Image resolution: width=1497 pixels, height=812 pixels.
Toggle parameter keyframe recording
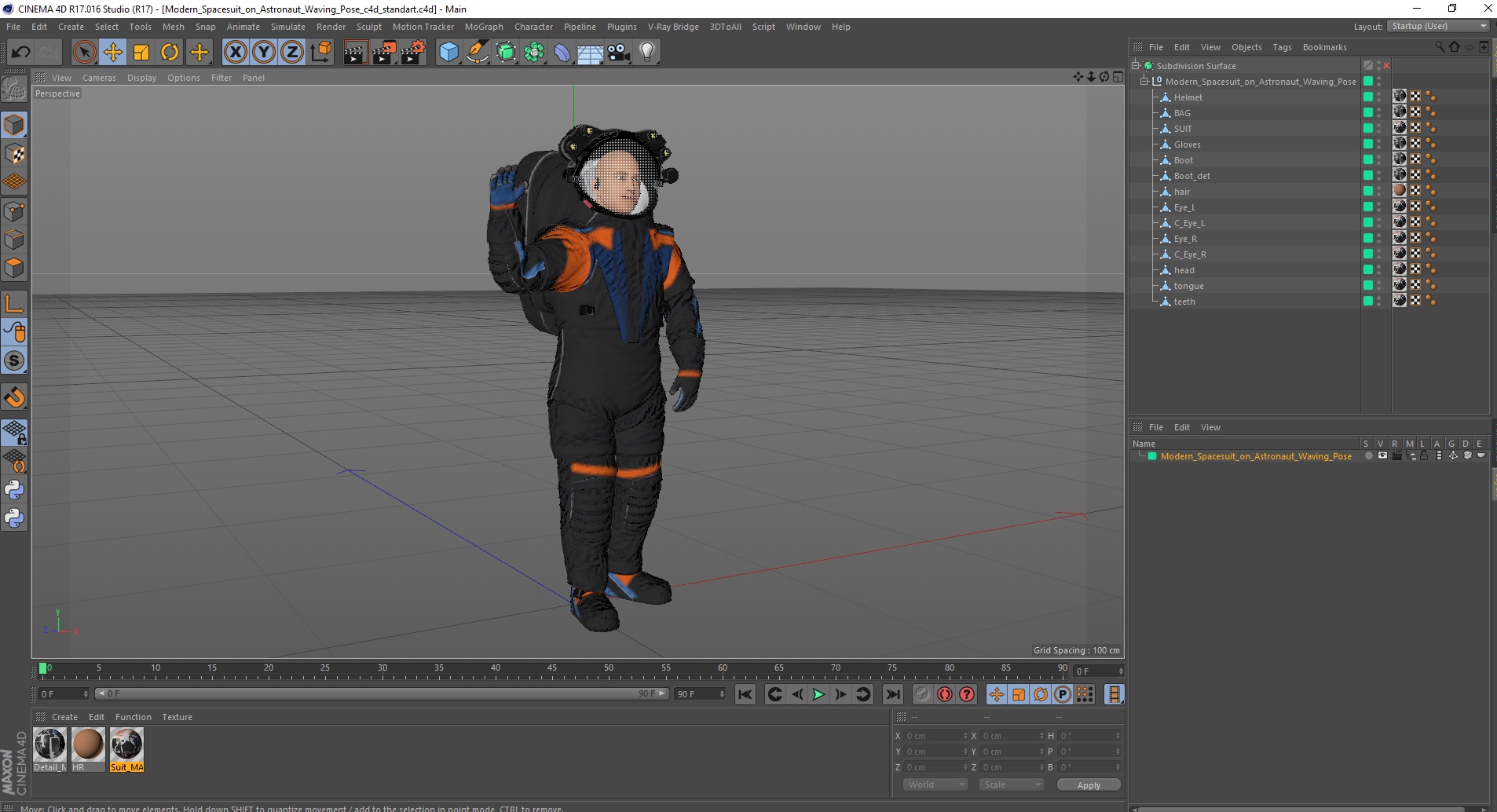point(1063,694)
